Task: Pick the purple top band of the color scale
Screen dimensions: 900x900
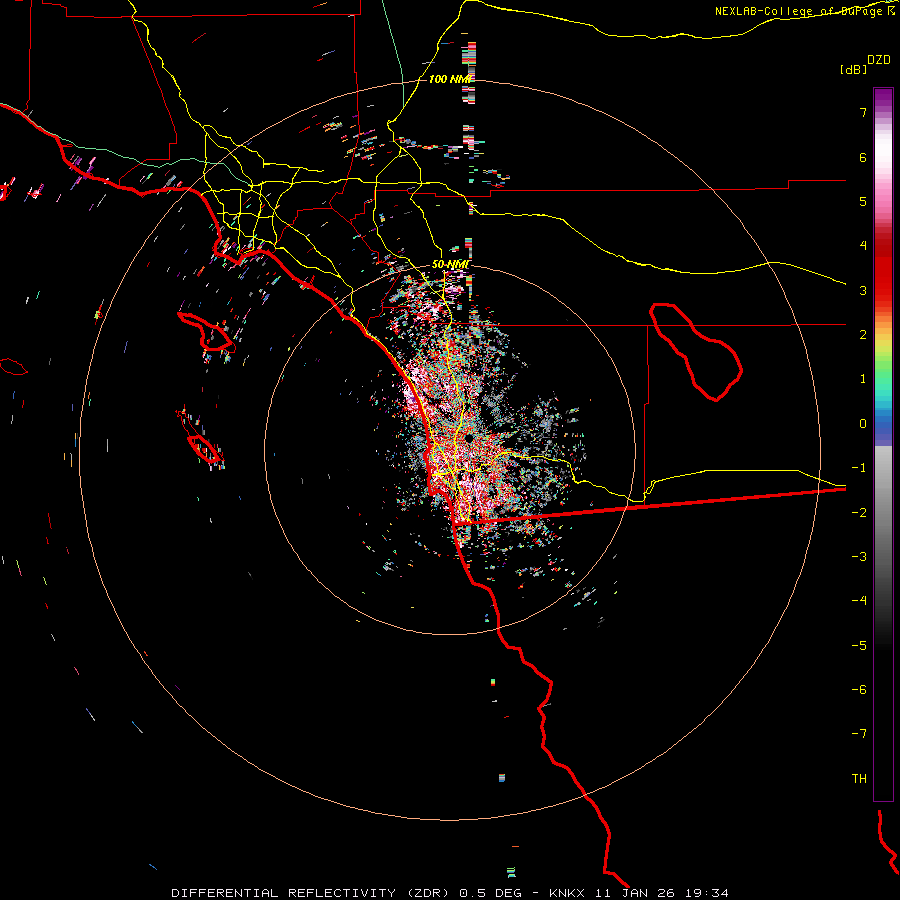Action: click(x=883, y=98)
